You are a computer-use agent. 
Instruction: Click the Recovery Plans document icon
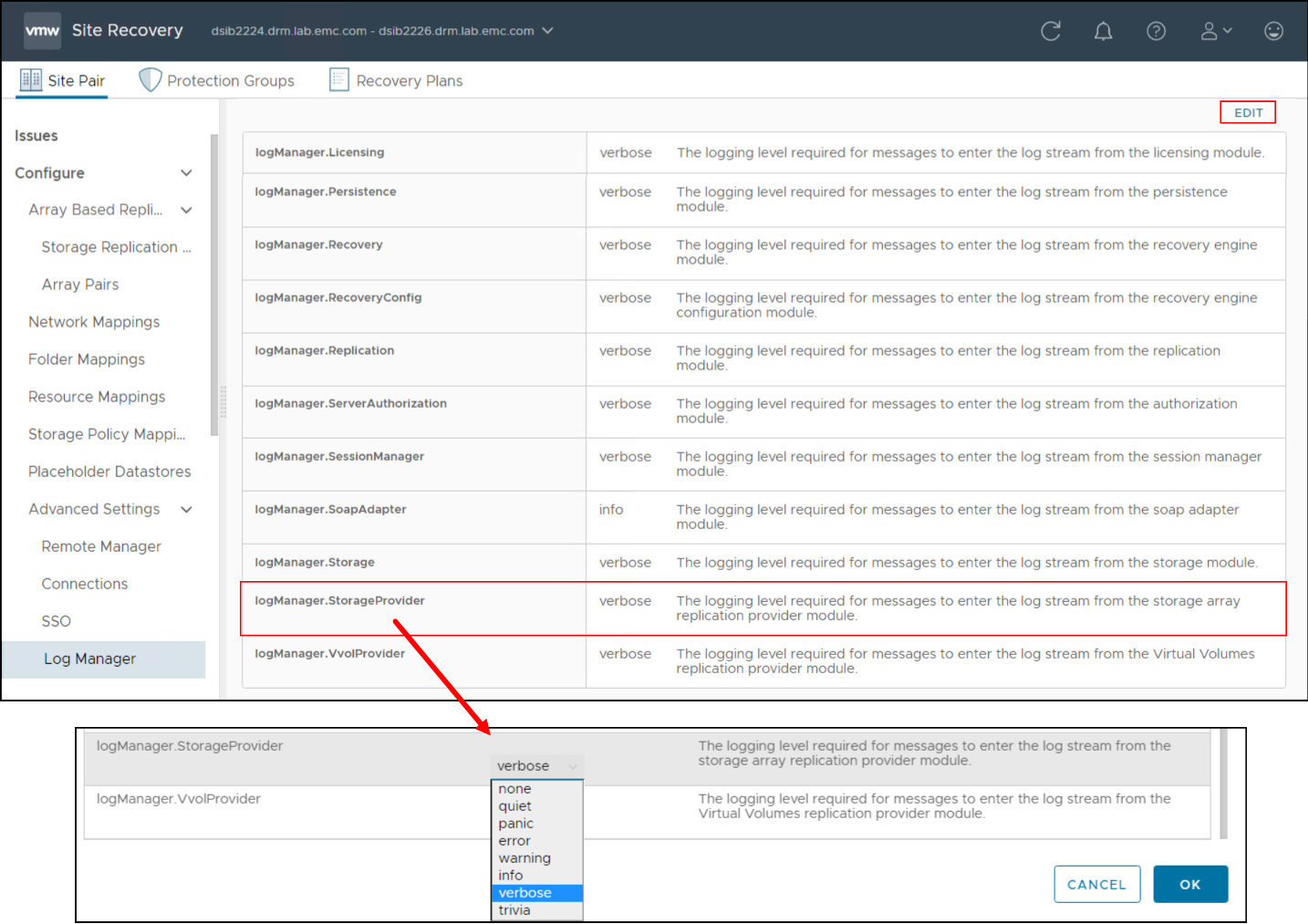pos(339,80)
